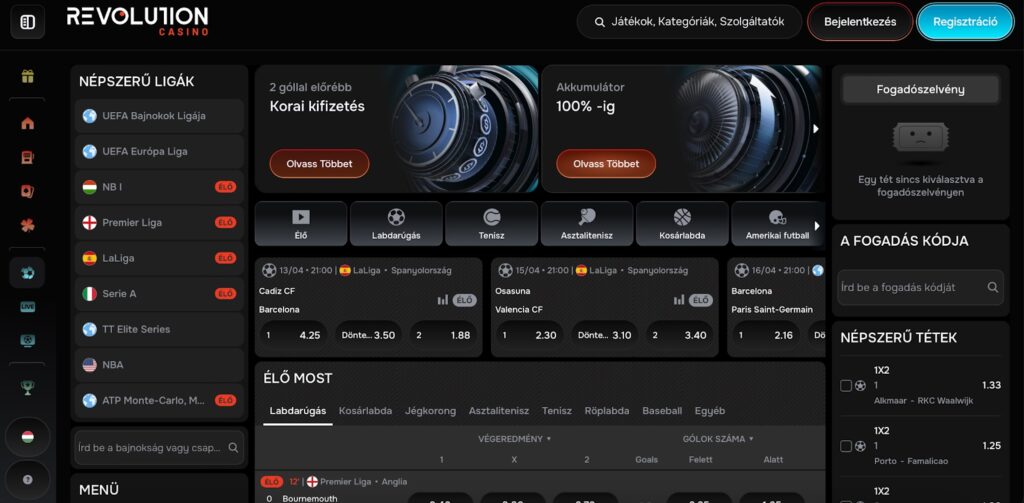Click magnifier in bet code field
The width and height of the screenshot is (1024, 503).
(x=992, y=287)
